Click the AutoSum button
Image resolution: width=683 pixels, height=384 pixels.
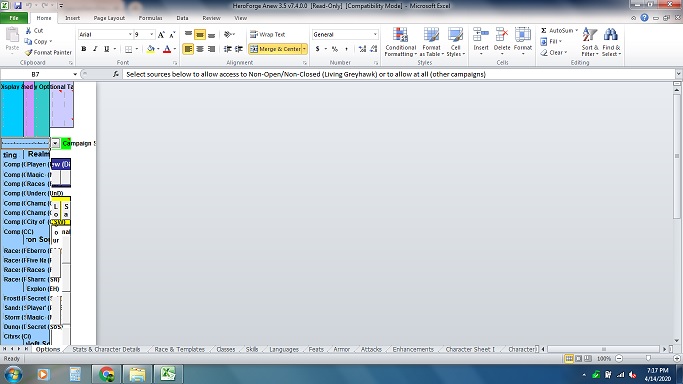[x=557, y=30]
